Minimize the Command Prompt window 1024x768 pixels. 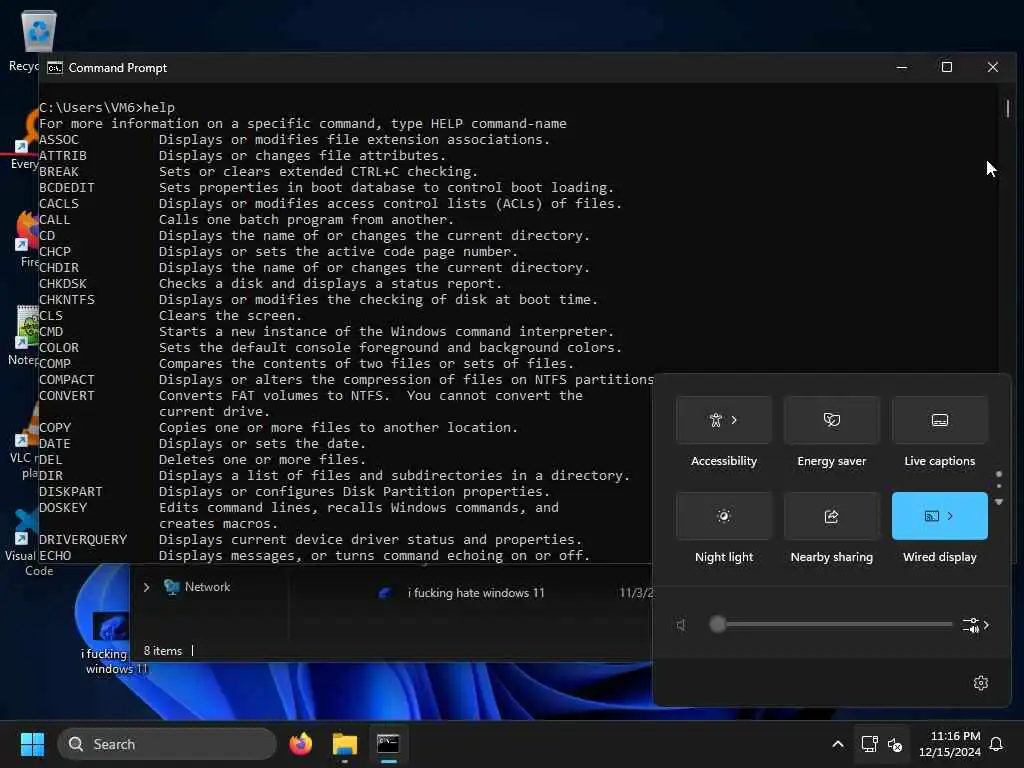tap(901, 67)
